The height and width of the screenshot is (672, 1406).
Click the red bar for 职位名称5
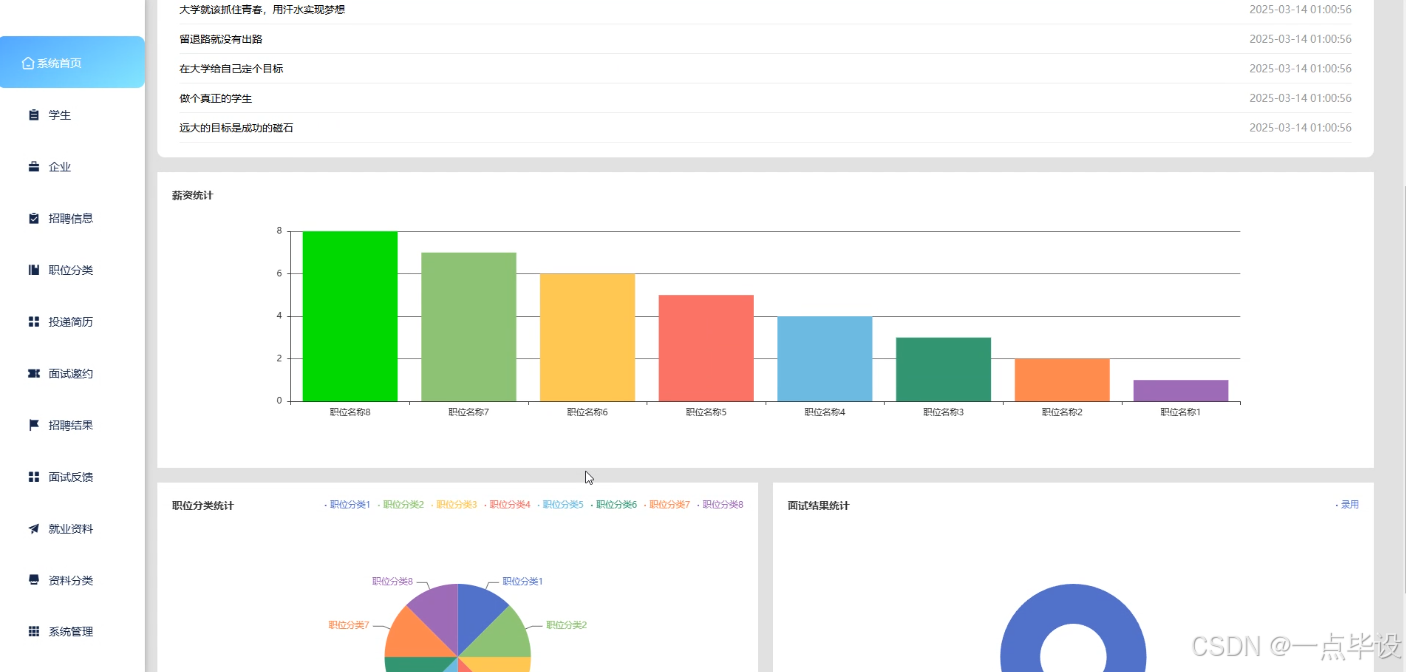click(706, 348)
